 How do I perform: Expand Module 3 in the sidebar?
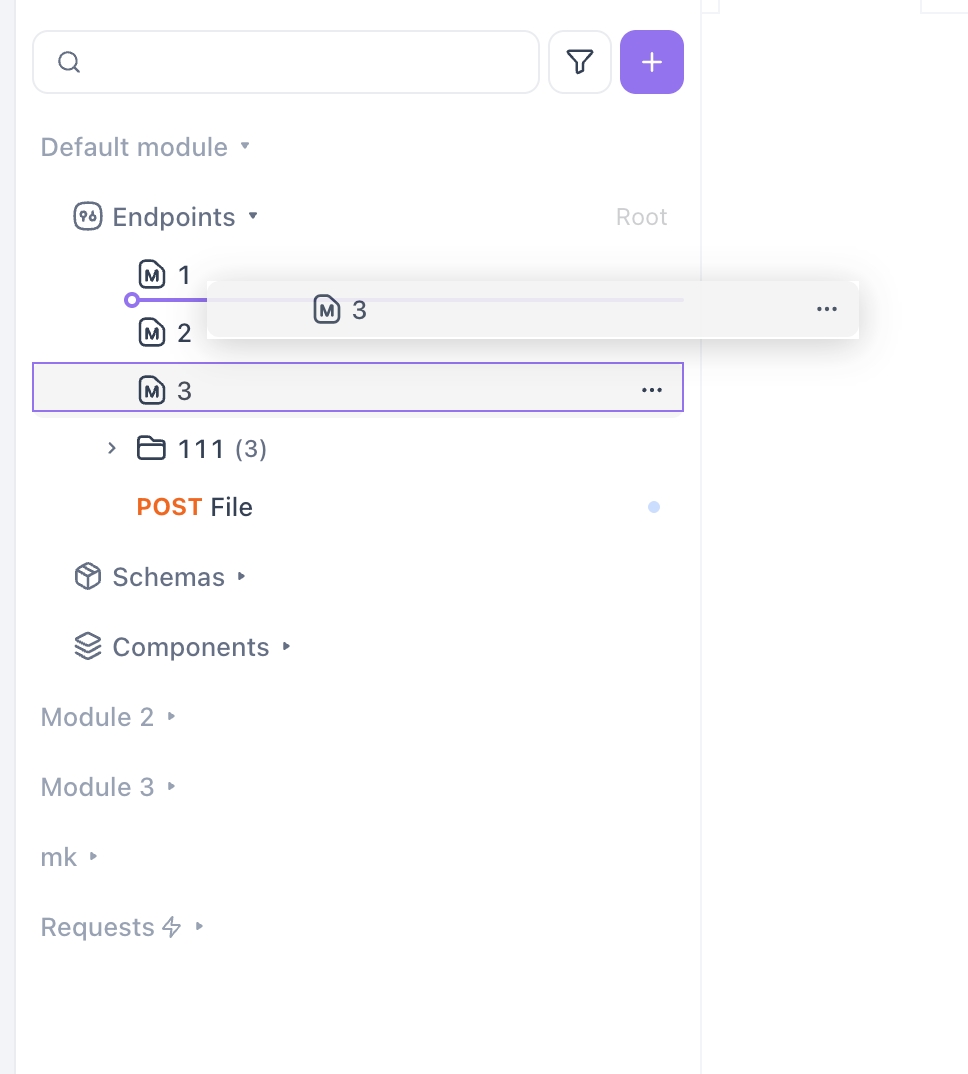(172, 787)
